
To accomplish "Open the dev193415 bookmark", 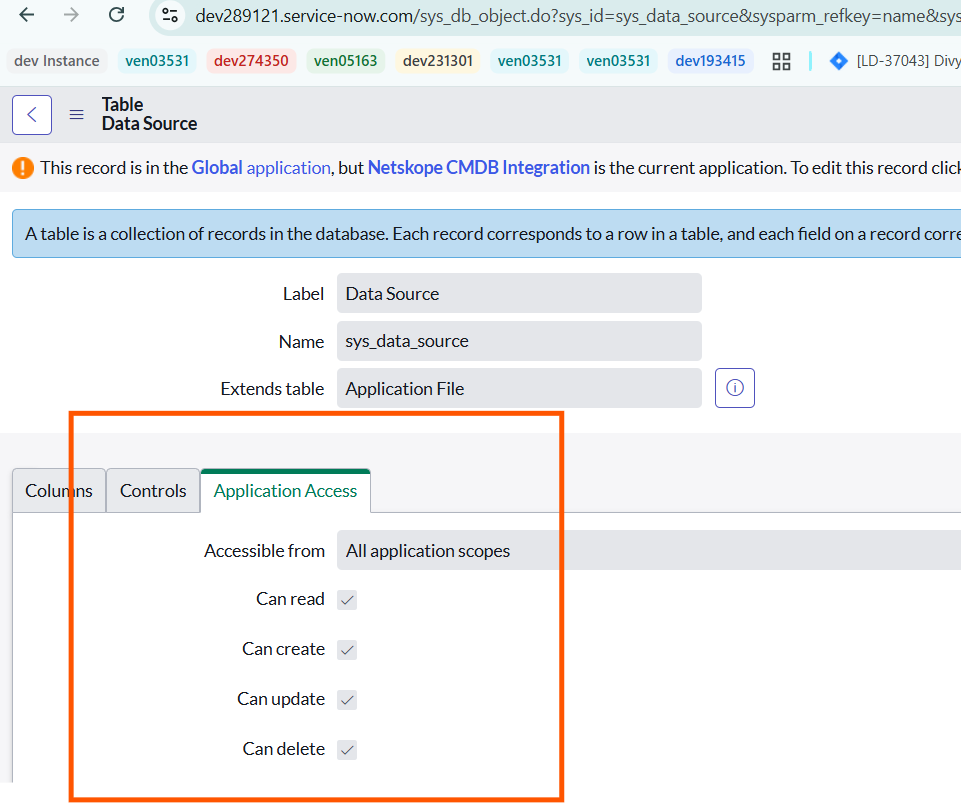I will pyautogui.click(x=710, y=61).
